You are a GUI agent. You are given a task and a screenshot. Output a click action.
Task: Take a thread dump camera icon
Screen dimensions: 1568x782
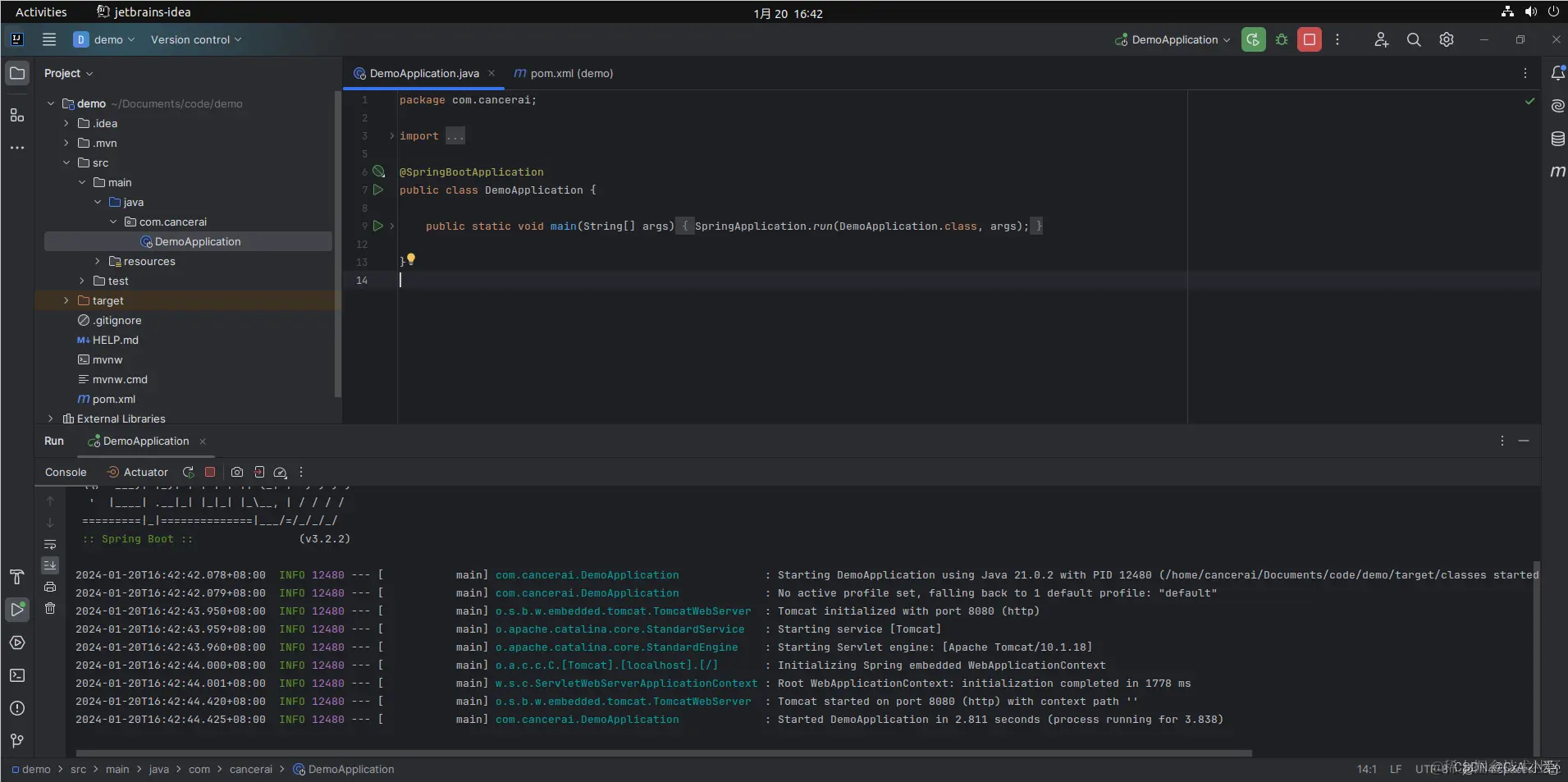click(x=237, y=472)
